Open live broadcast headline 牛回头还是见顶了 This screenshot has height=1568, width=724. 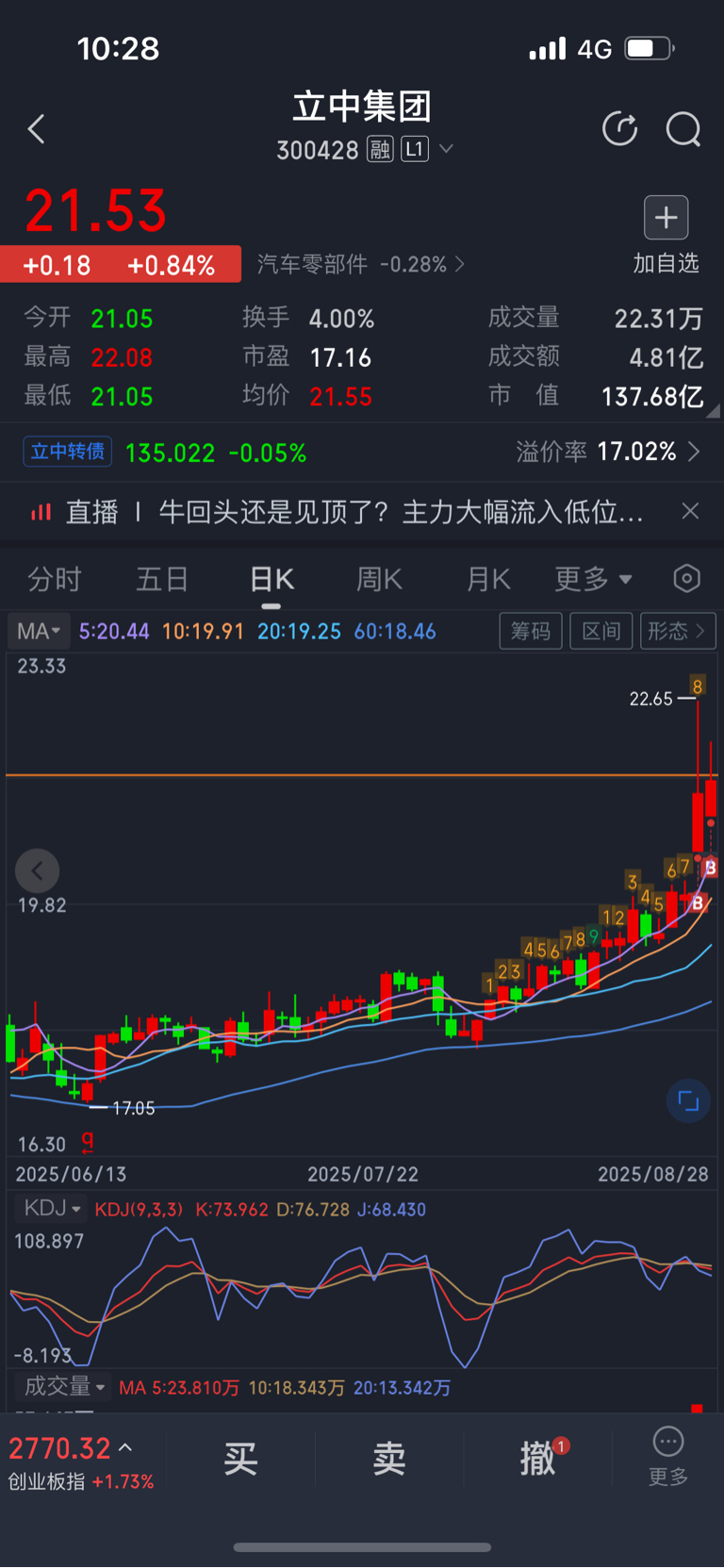pyautogui.click(x=401, y=512)
